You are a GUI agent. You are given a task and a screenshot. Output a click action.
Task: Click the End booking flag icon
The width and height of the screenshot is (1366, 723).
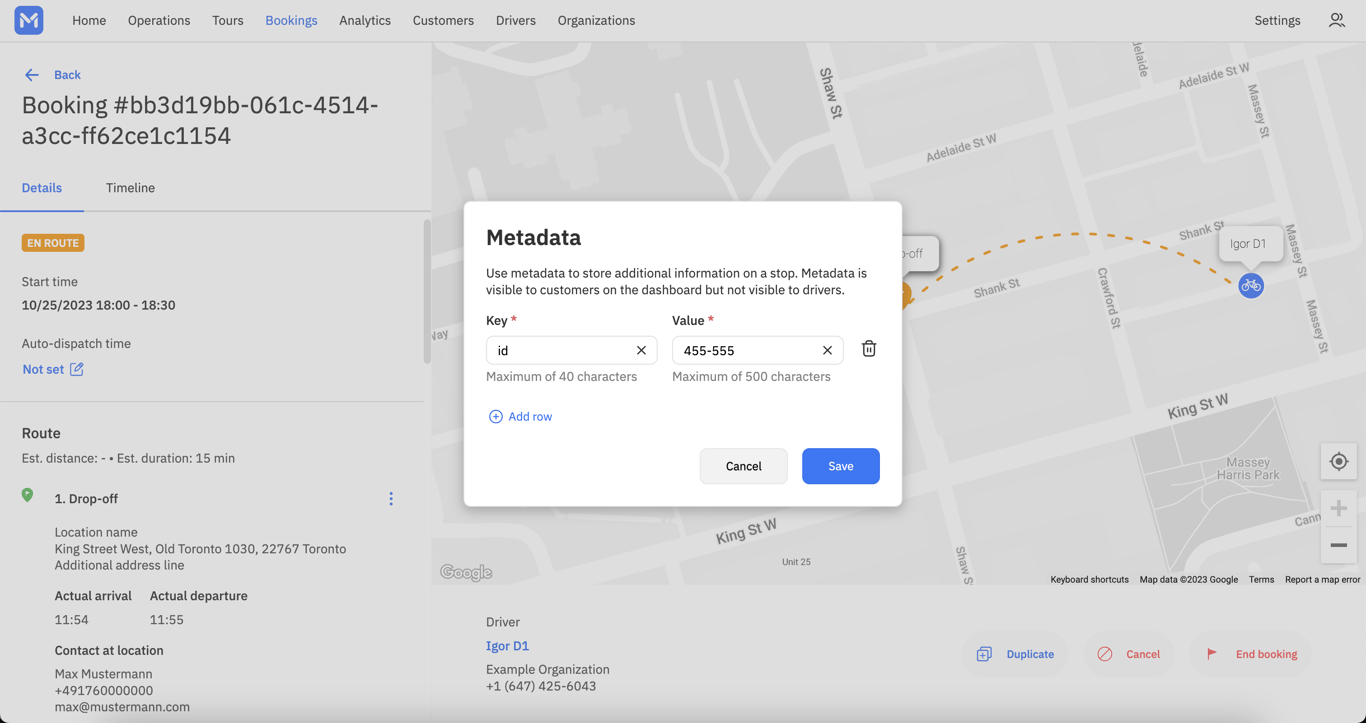coord(1212,654)
